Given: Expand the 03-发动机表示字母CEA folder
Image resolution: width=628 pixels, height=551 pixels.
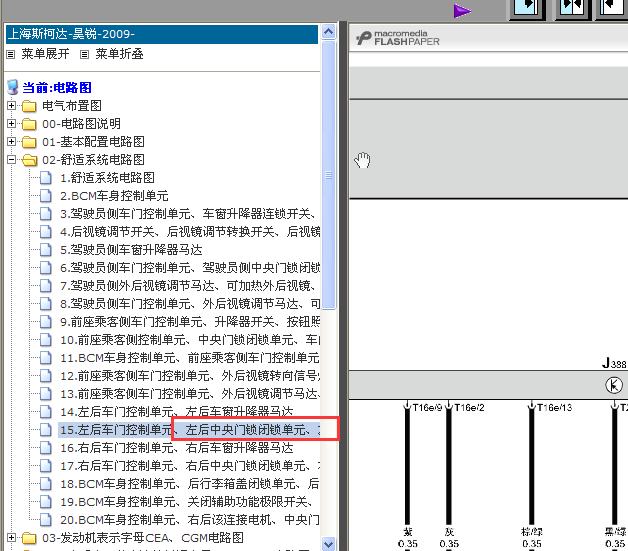Looking at the screenshot, I should 12,538.
